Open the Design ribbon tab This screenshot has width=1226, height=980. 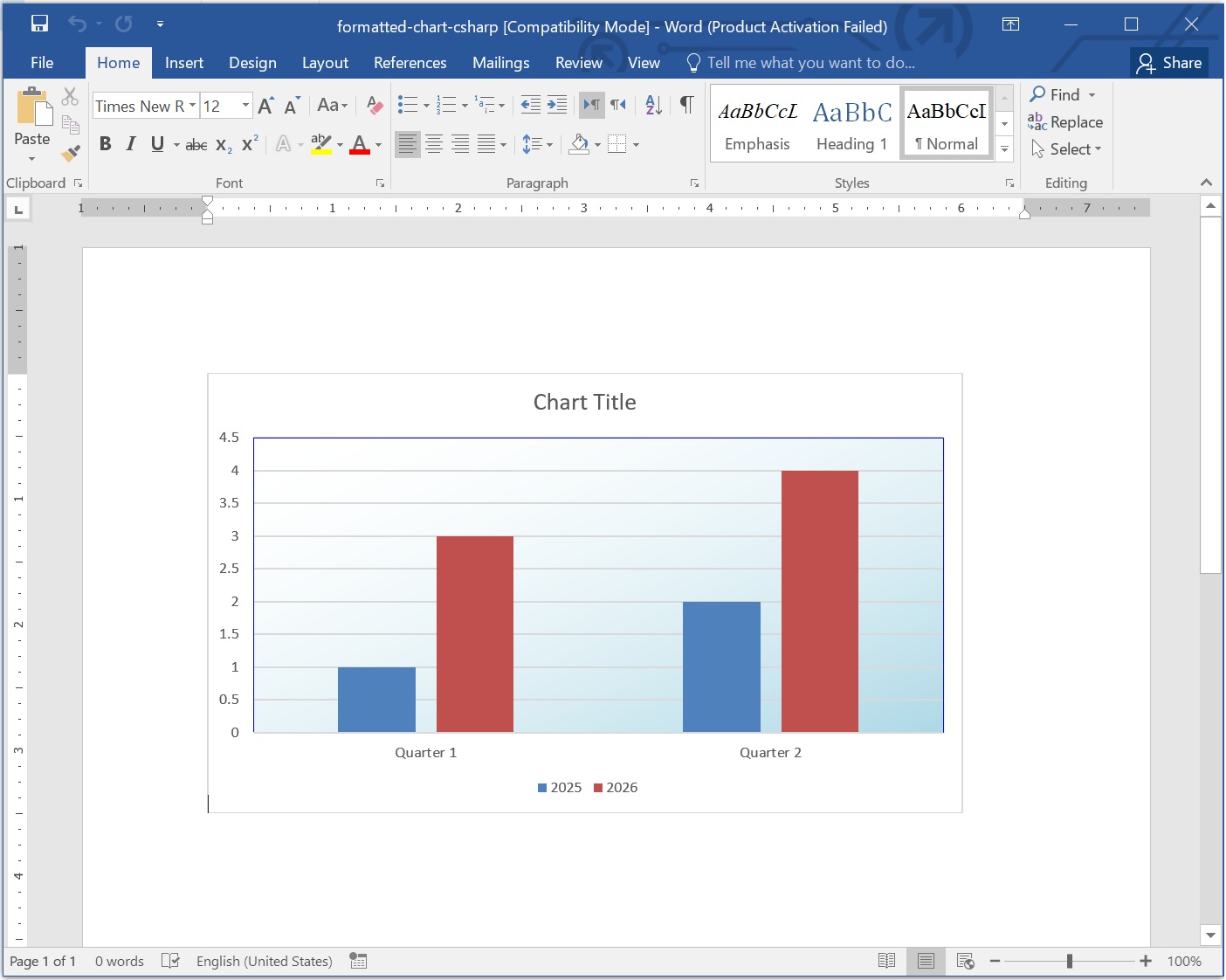(x=252, y=63)
